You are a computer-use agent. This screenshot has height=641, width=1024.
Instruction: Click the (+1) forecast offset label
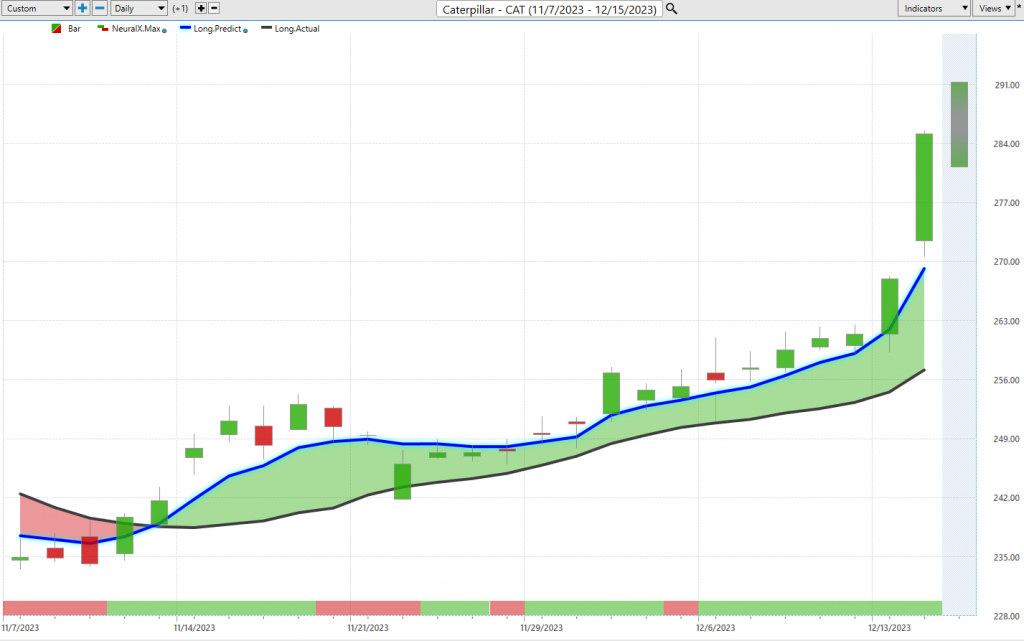[x=180, y=8]
